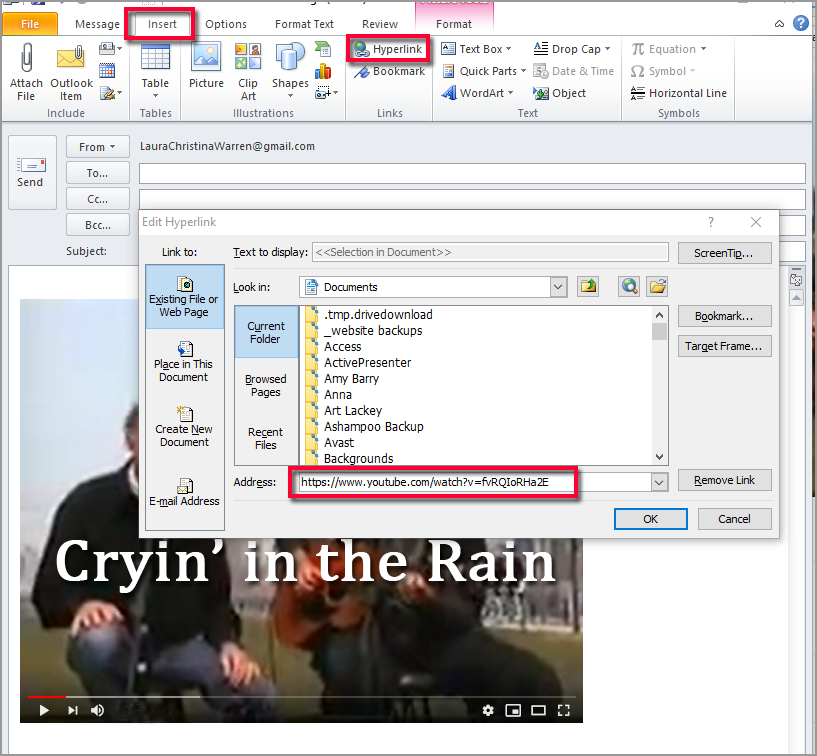Insert a Picture from the ribbon
Viewport: 817px width, 756px height.
pos(206,66)
